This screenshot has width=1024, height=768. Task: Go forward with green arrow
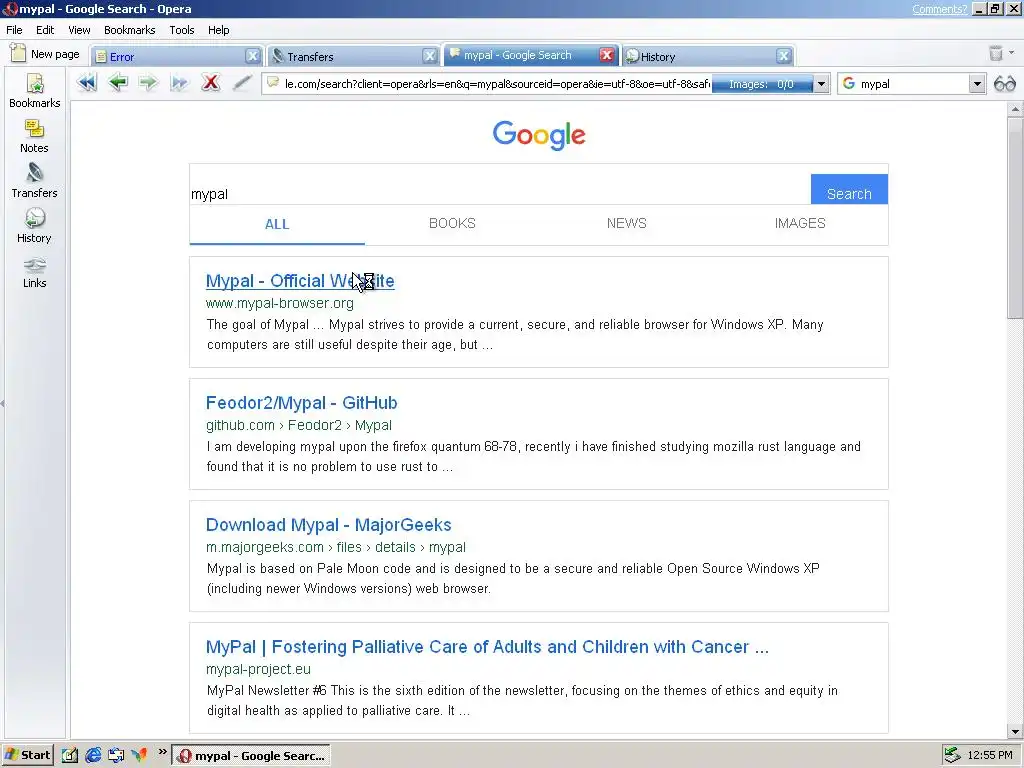coord(148,83)
